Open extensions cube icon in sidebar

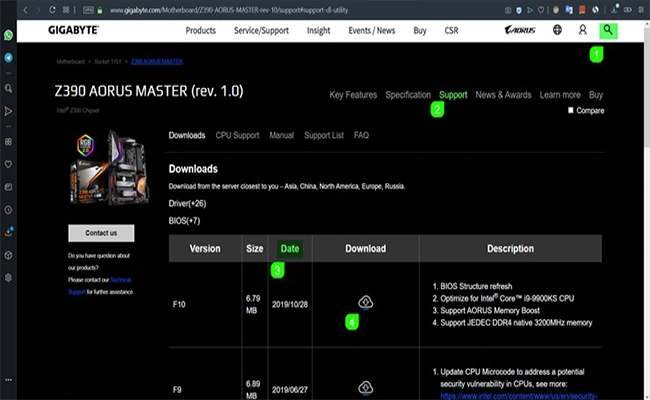coord(8,255)
